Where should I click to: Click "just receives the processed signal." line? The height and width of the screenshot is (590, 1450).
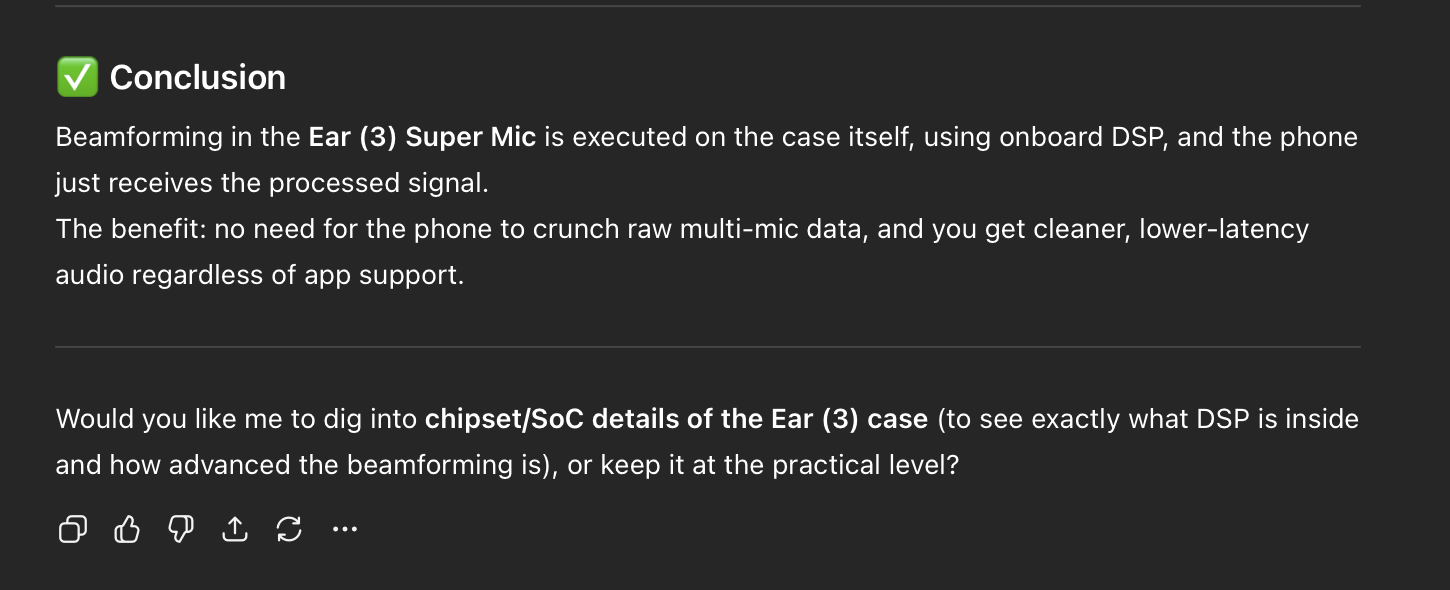tap(271, 183)
